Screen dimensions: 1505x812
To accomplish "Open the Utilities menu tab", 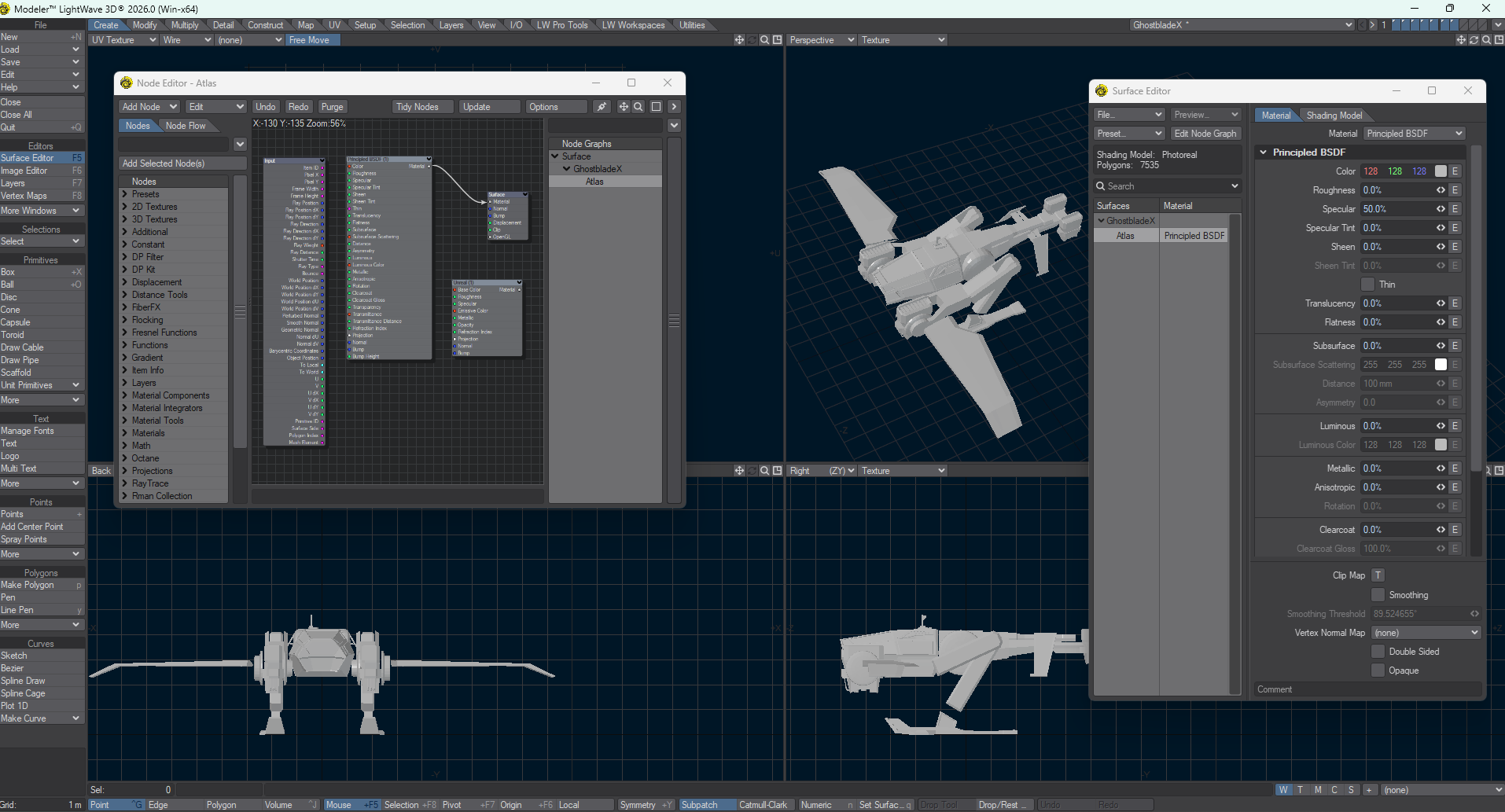I will point(692,25).
